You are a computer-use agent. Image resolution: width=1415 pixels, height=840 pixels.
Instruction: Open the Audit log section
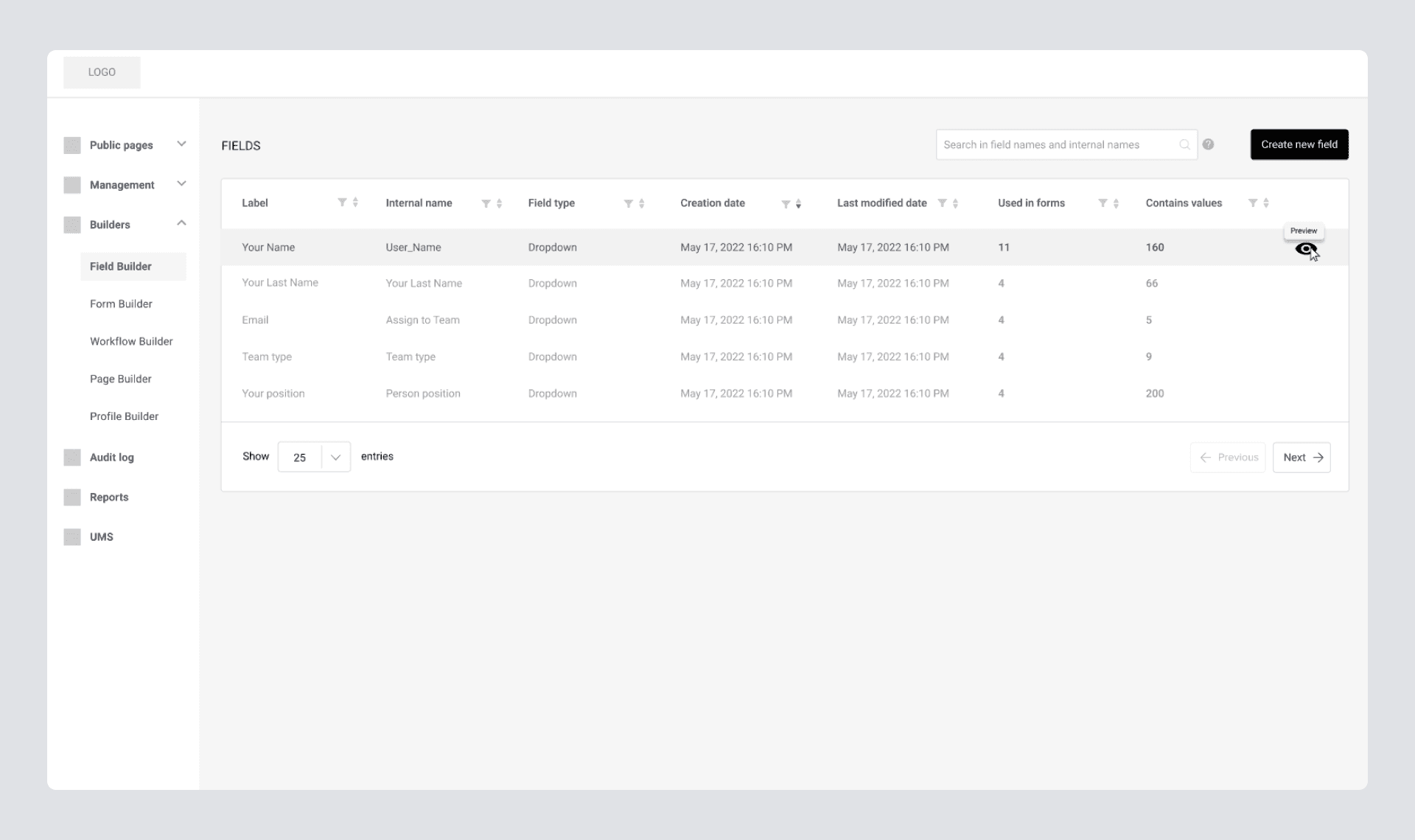point(111,458)
